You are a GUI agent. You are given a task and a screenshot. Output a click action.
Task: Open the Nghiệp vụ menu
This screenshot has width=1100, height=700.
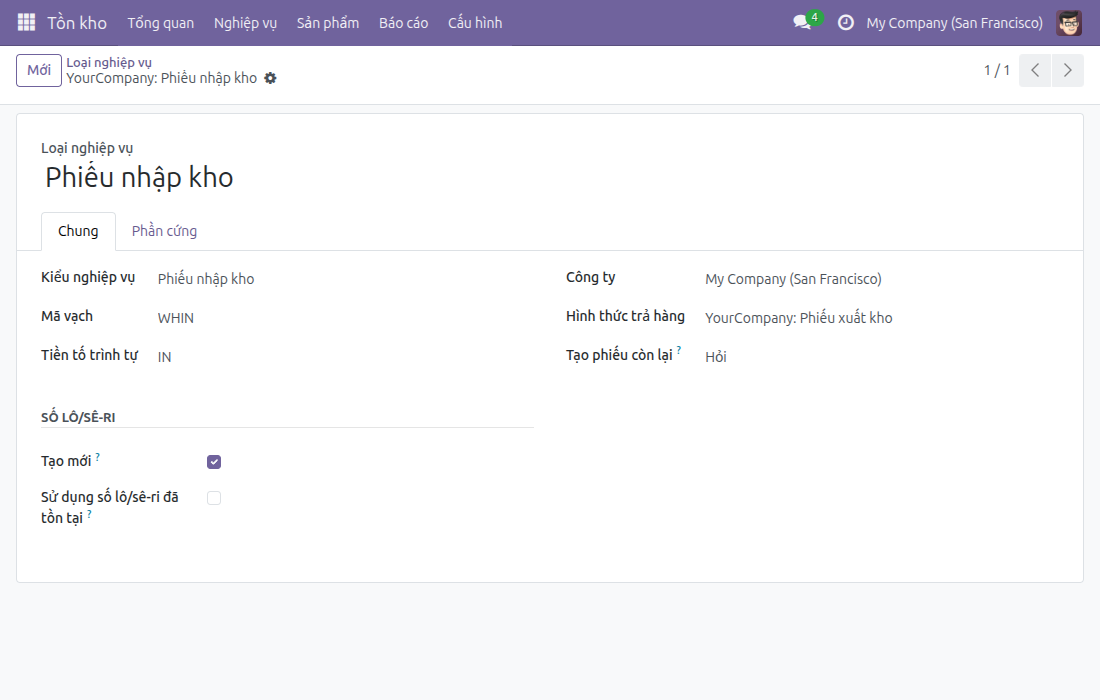coord(246,22)
